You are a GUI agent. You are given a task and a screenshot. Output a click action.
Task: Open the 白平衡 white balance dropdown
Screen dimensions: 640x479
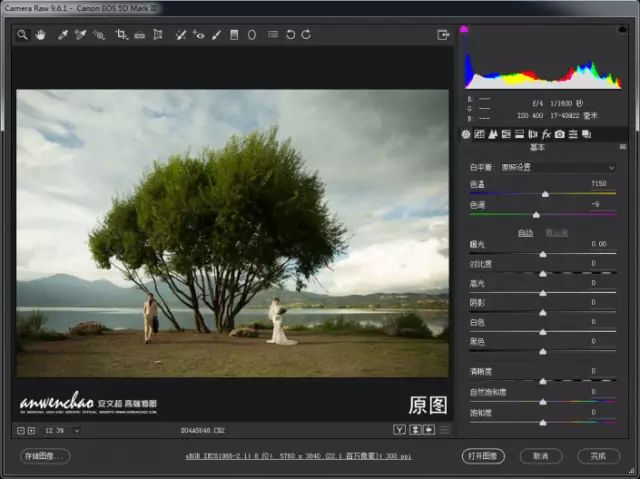pyautogui.click(x=558, y=167)
